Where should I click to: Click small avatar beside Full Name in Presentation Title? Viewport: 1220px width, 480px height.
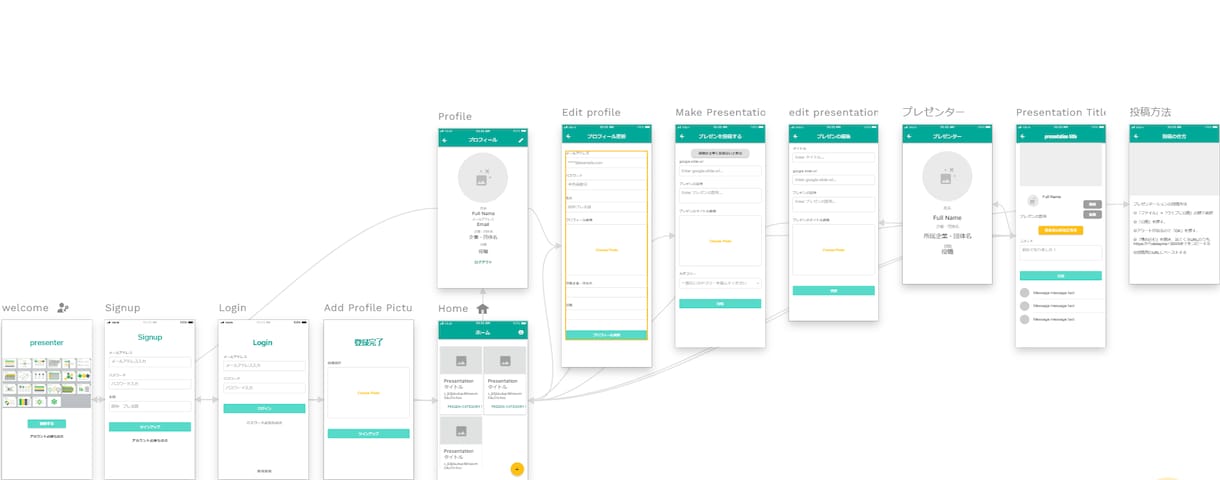click(x=1033, y=202)
